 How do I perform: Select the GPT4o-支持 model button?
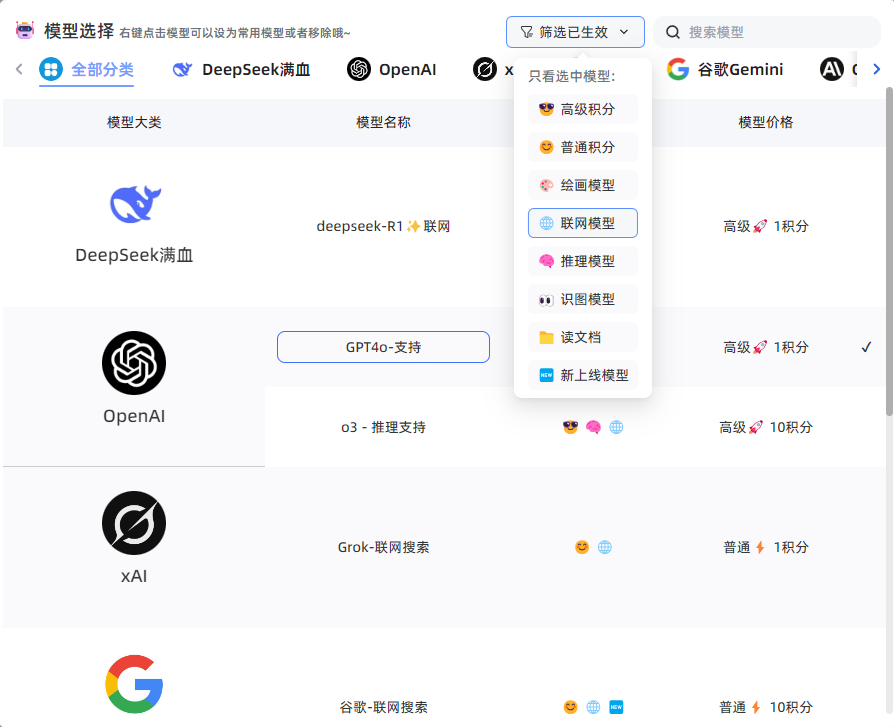coord(383,347)
